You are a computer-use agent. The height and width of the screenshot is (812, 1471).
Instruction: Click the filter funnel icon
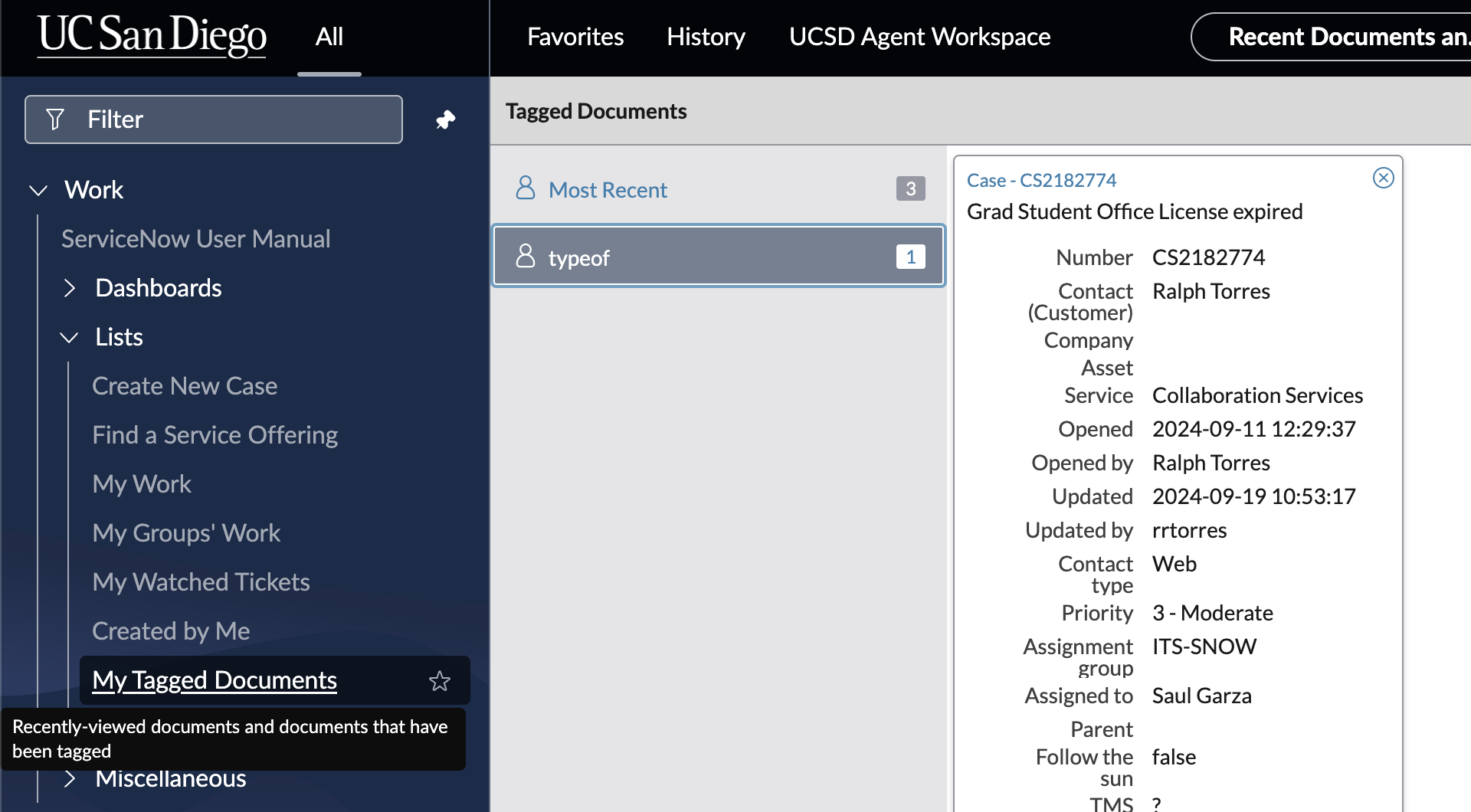pyautogui.click(x=54, y=120)
